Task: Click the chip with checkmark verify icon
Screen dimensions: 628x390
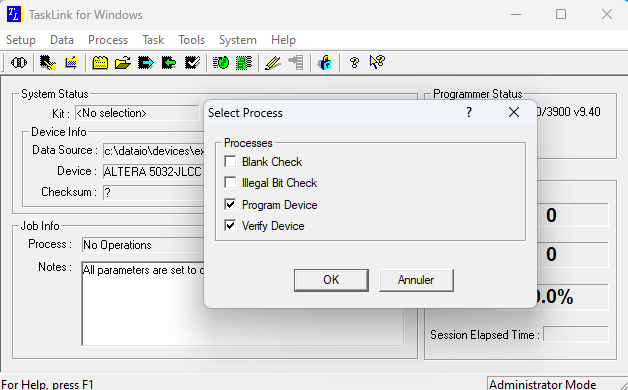Action: pyautogui.click(x=192, y=63)
